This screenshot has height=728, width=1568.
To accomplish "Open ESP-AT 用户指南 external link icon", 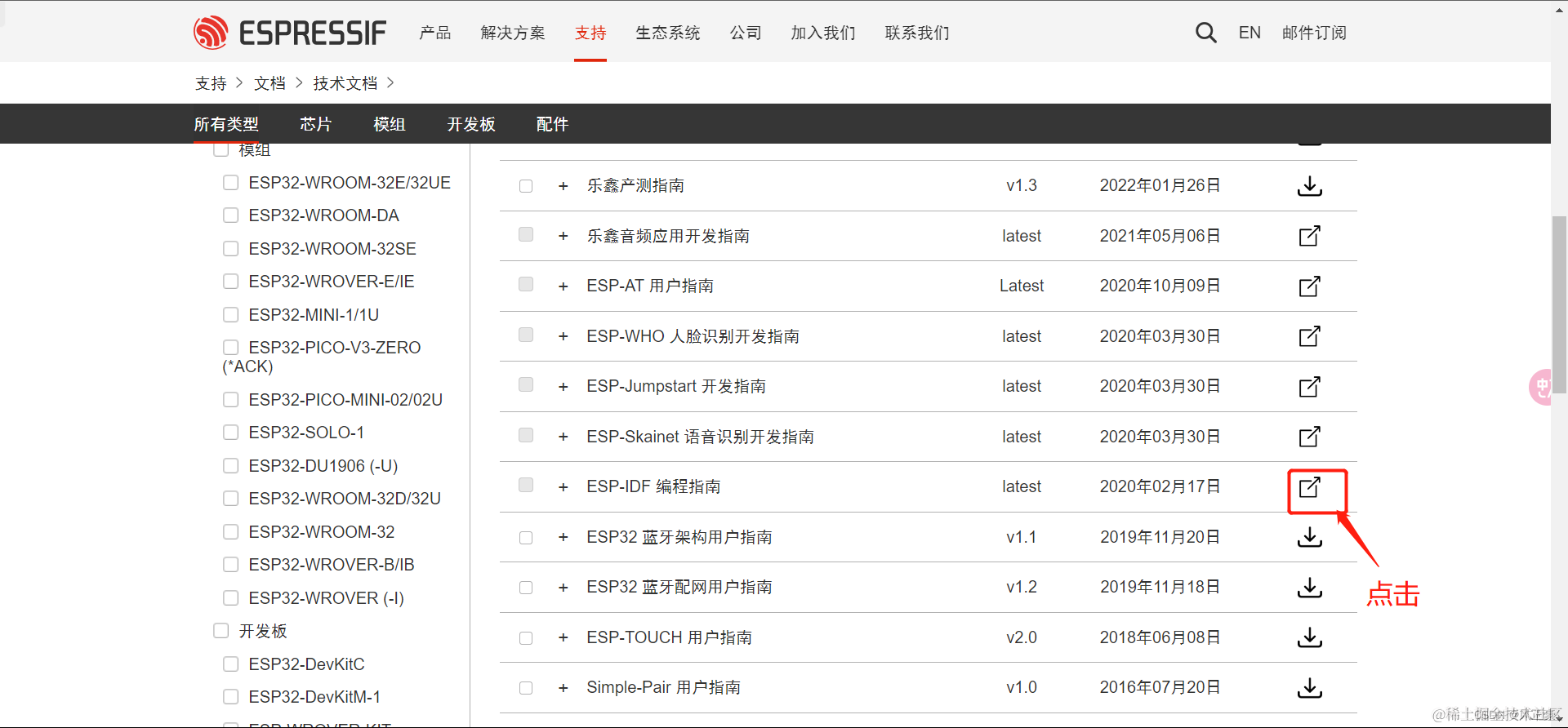I will [x=1309, y=286].
